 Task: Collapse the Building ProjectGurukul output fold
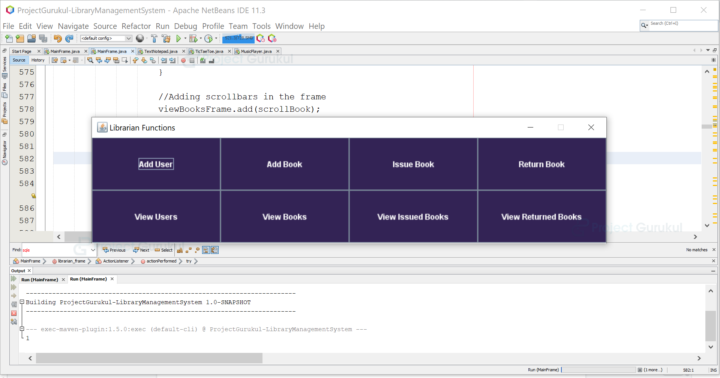coord(22,302)
